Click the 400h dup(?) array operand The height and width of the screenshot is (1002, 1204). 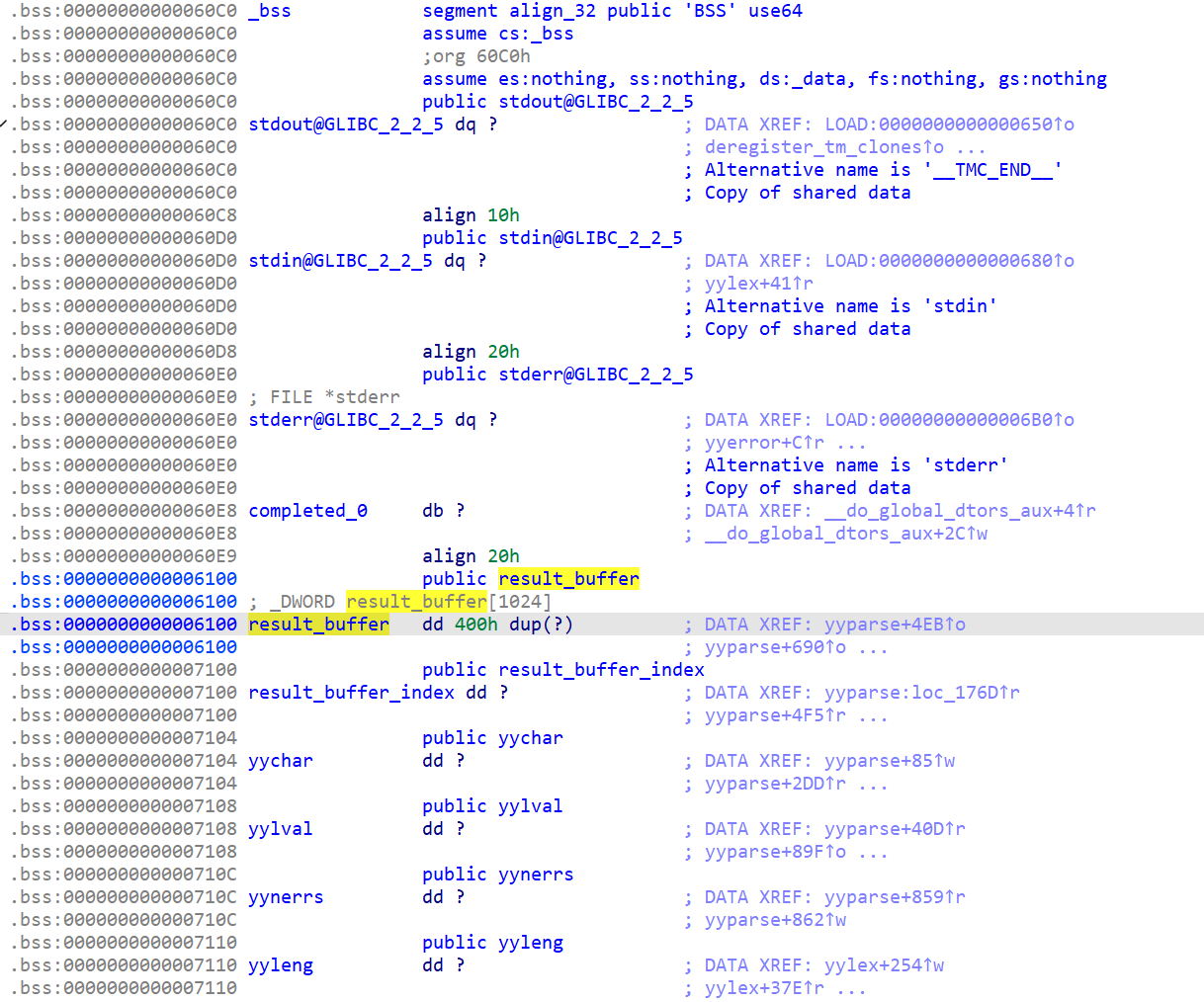(x=513, y=625)
